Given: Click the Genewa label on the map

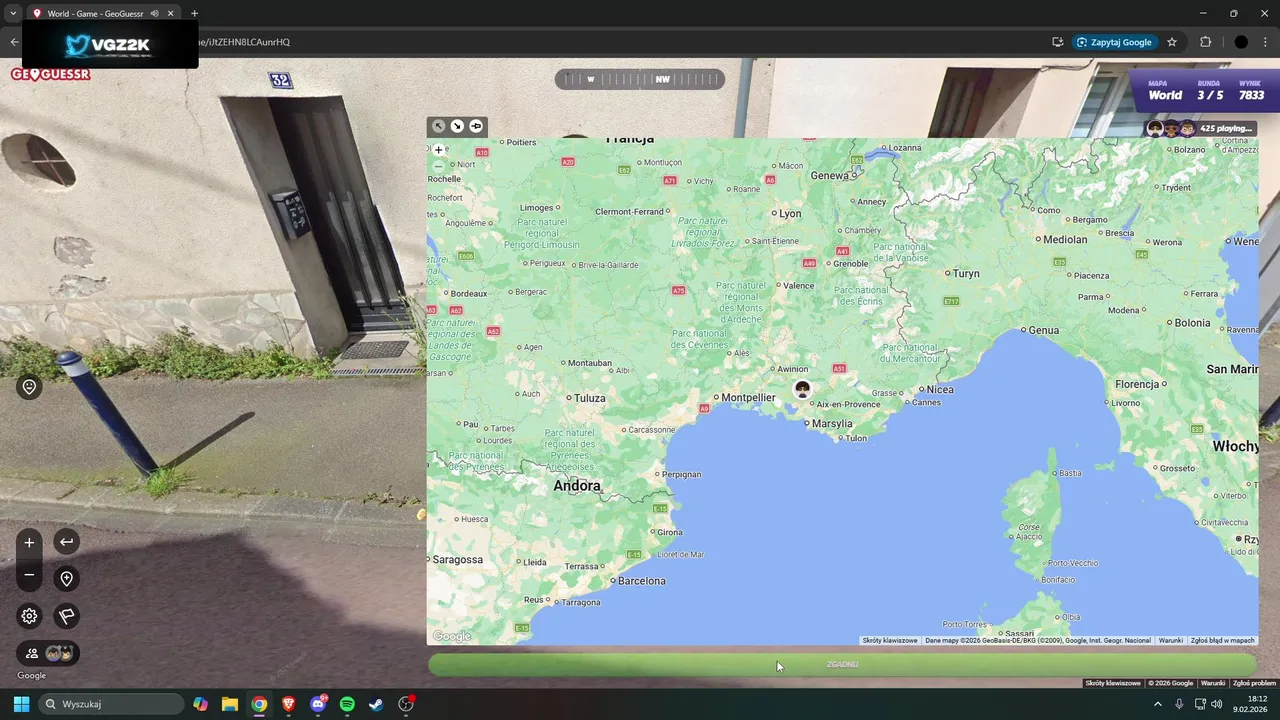Looking at the screenshot, I should pyautogui.click(x=829, y=176).
